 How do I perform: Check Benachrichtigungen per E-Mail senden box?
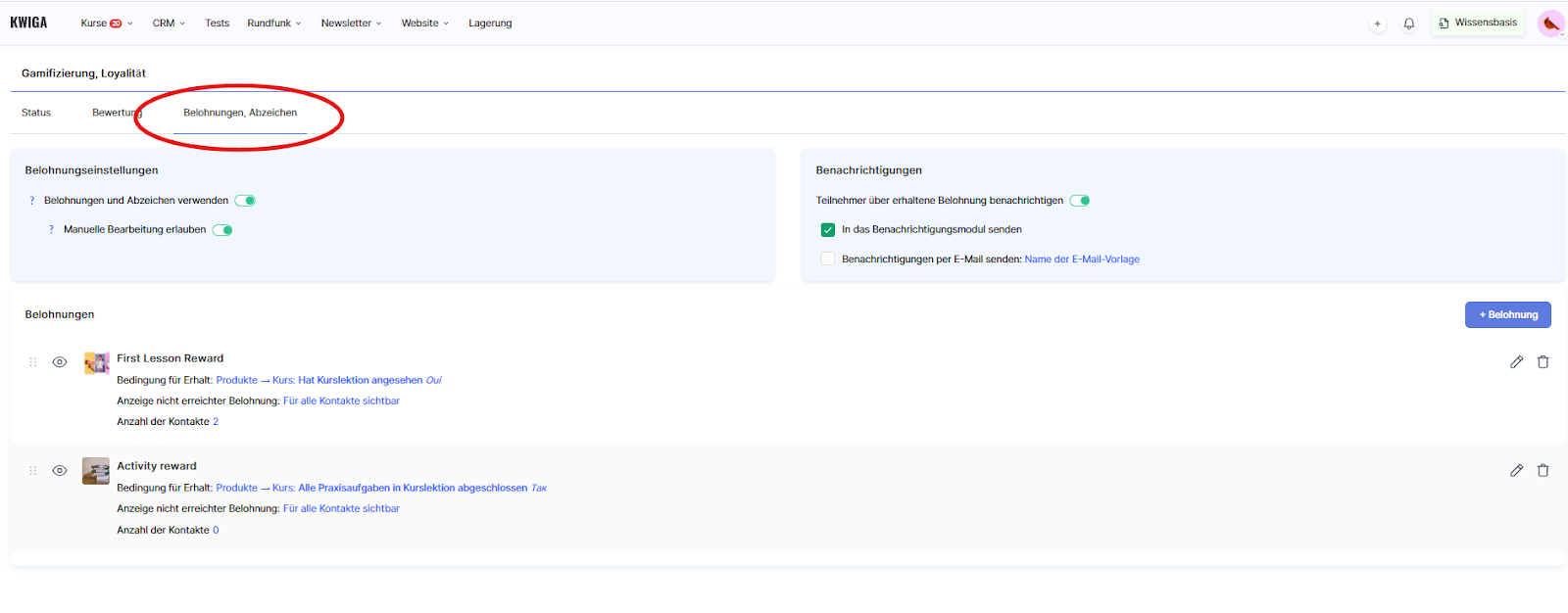click(828, 259)
